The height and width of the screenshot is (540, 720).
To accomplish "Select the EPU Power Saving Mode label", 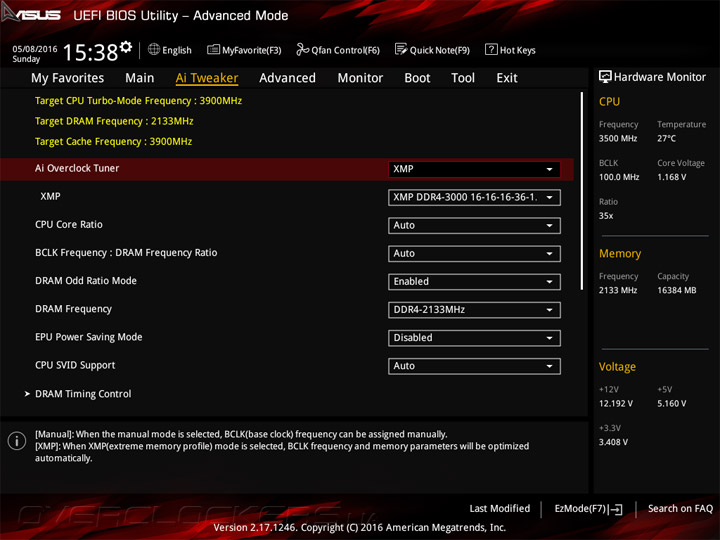I will tap(89, 337).
